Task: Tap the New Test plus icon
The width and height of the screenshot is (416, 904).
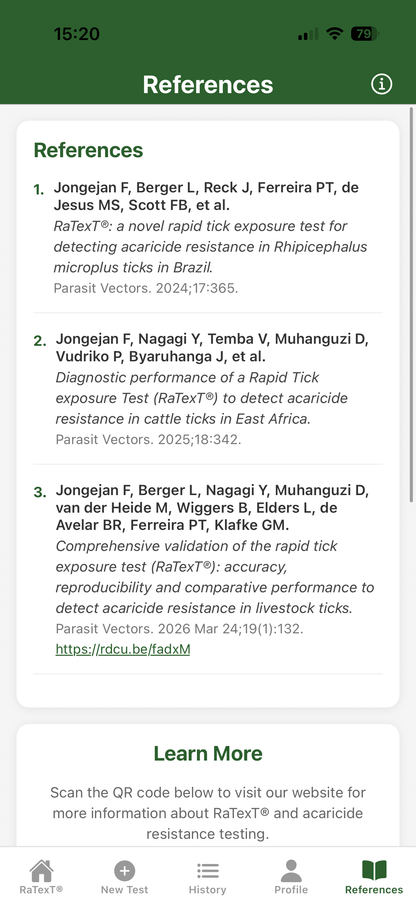Action: point(124,871)
